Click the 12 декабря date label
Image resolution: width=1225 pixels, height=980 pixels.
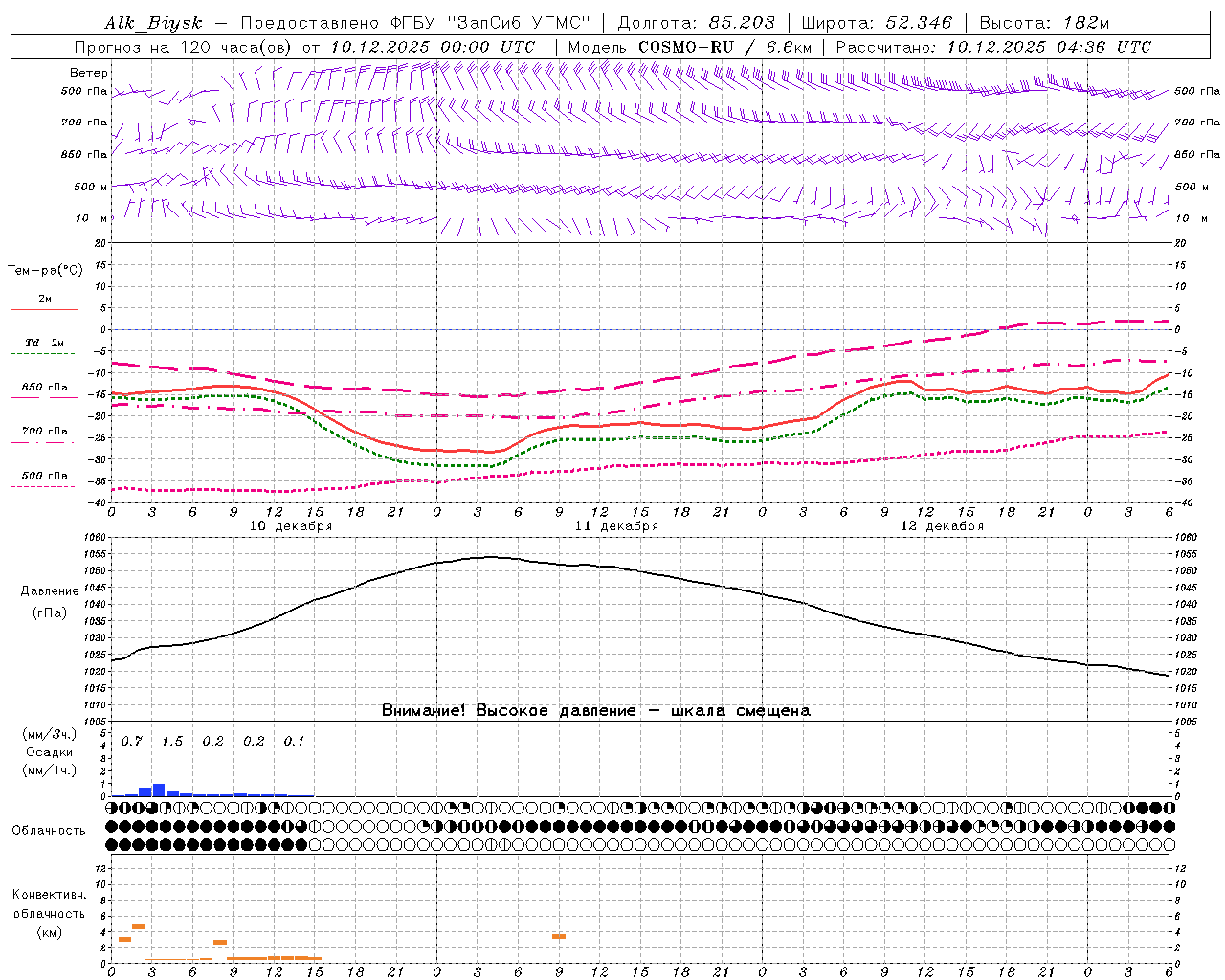coord(942,525)
